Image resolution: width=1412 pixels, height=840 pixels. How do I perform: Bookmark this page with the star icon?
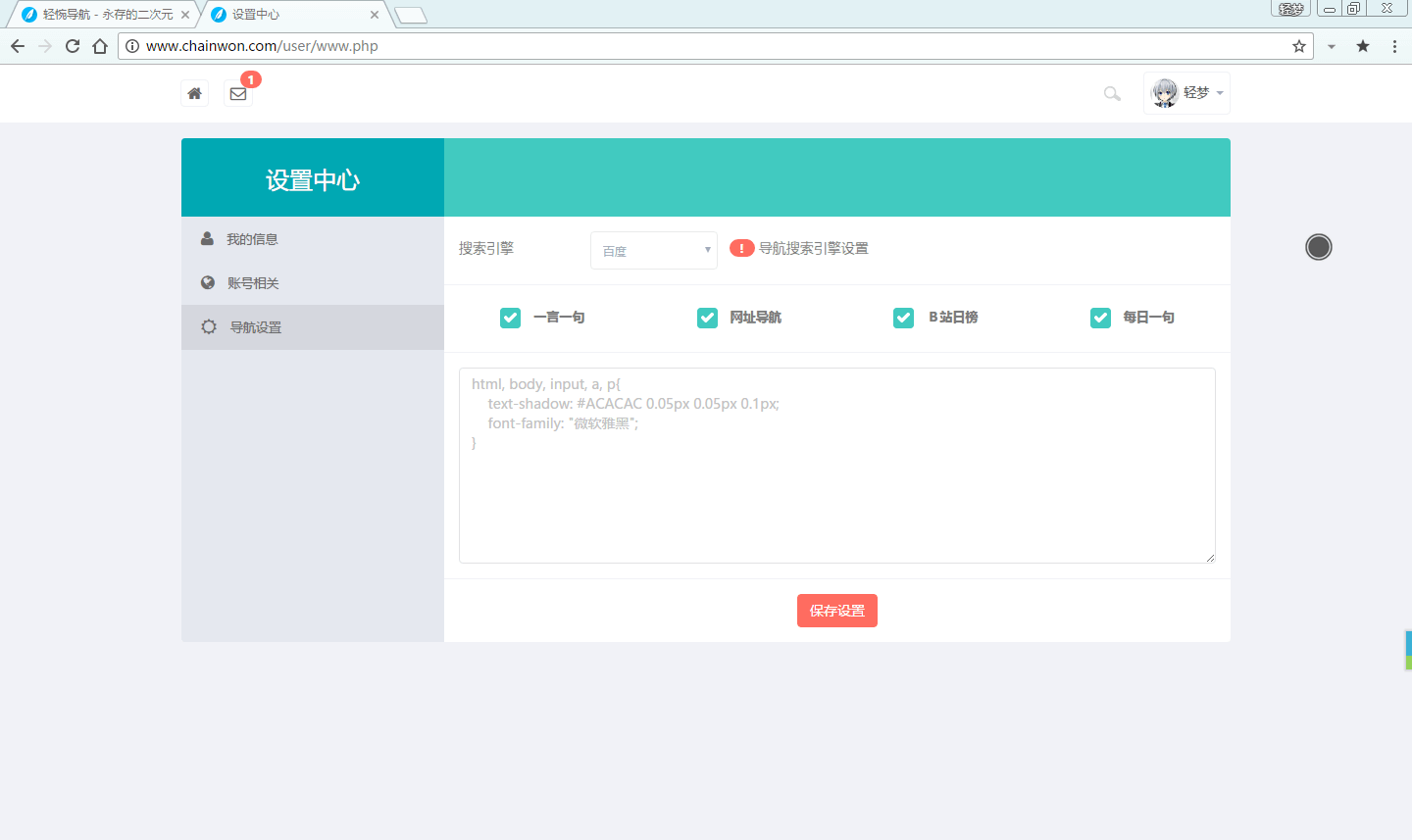(1299, 46)
